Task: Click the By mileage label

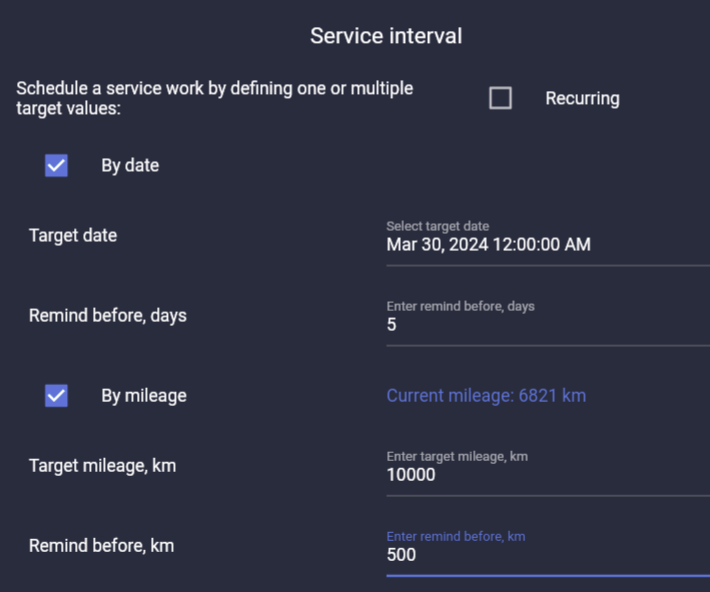Action: coord(144,395)
